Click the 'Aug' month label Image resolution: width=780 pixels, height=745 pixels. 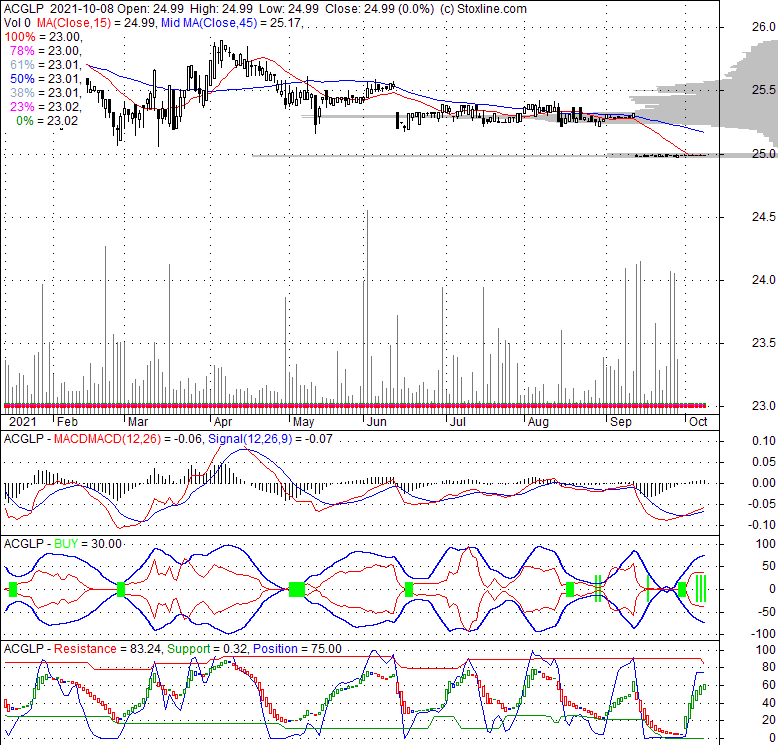point(538,422)
